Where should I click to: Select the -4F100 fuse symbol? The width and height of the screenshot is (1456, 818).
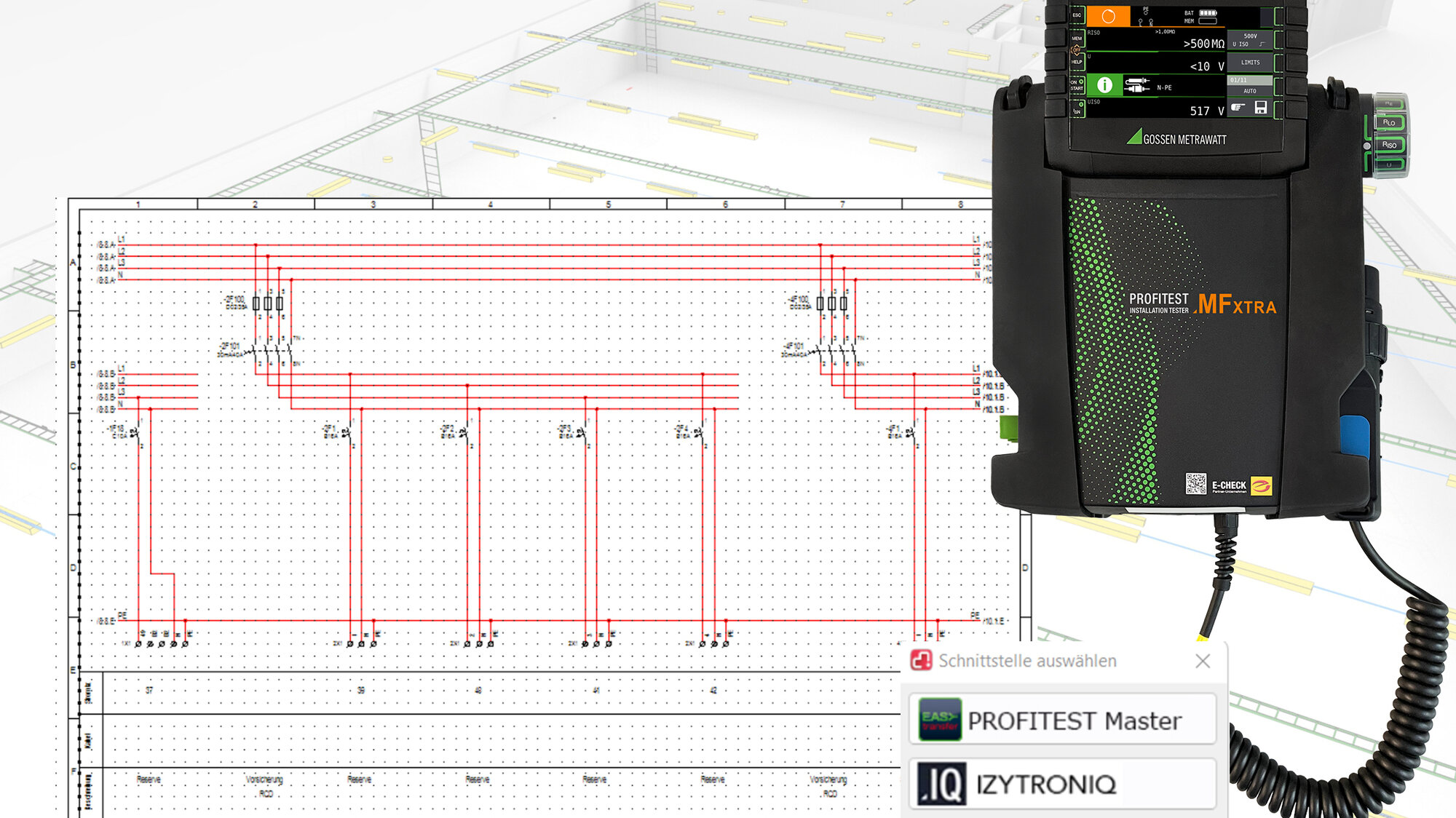(x=832, y=303)
